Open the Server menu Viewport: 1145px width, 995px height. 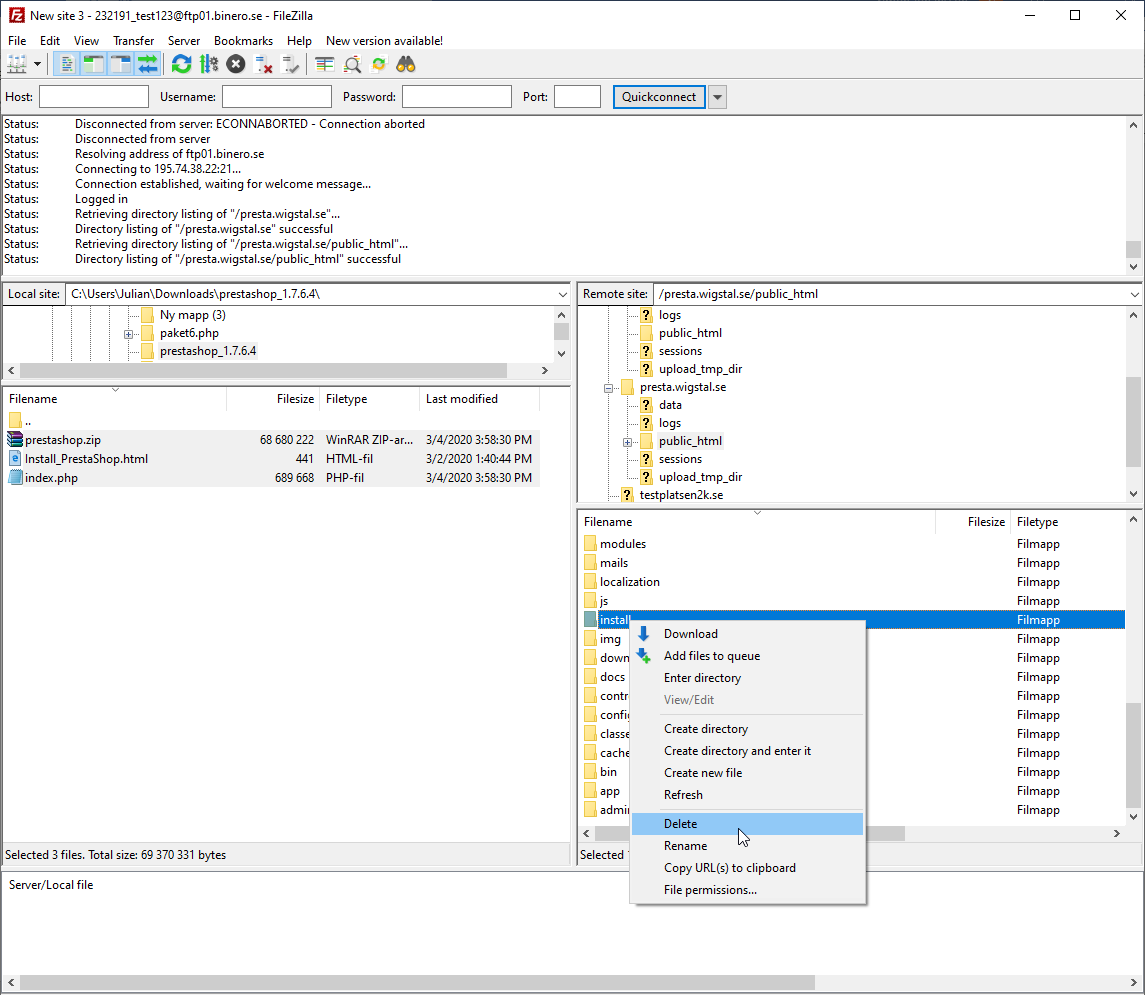[x=184, y=41]
